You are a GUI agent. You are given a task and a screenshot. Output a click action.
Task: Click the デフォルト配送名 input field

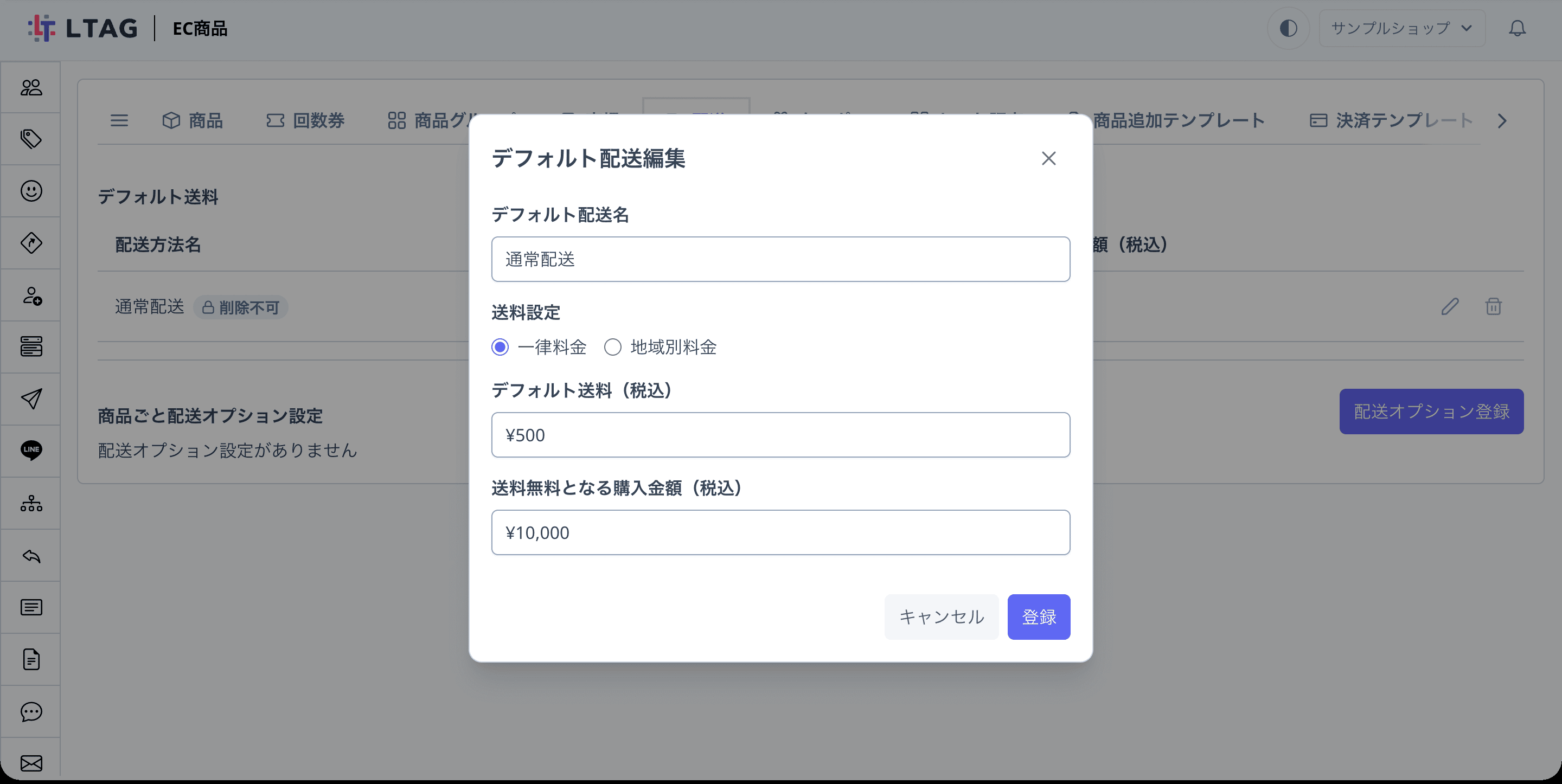tap(780, 260)
